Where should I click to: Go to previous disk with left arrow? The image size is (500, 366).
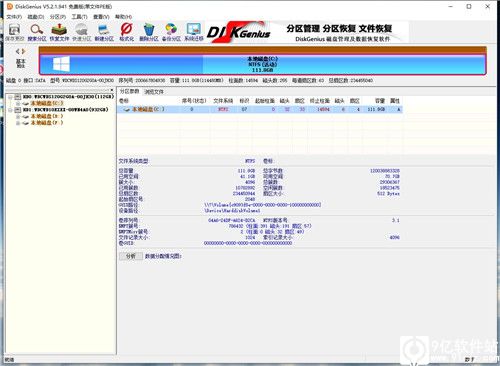[x=17, y=51]
